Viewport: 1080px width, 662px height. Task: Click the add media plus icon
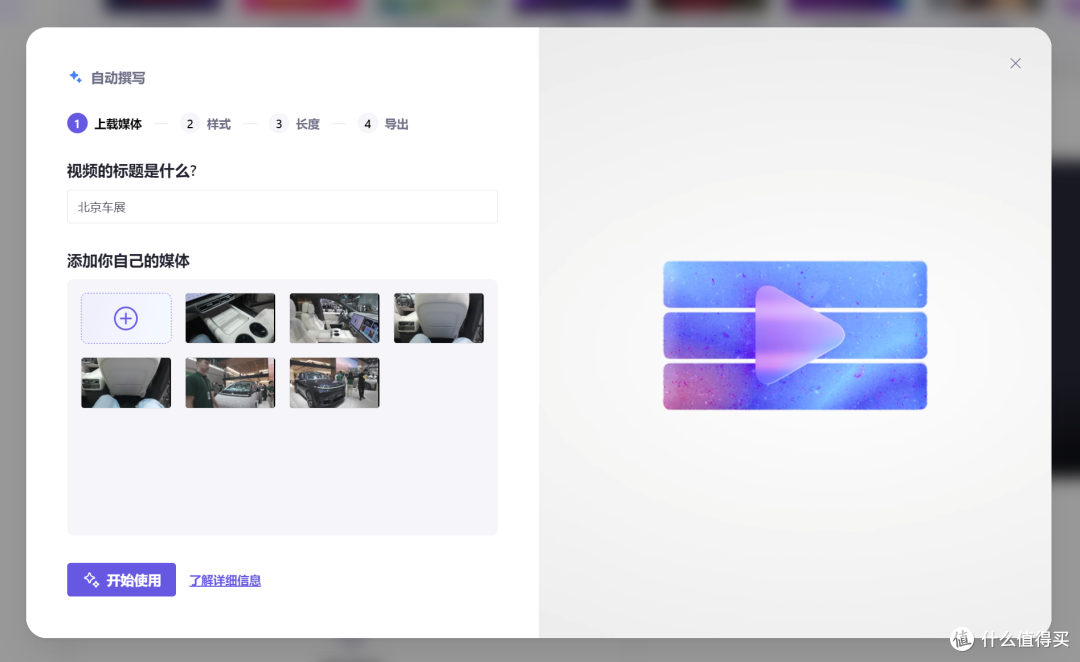[126, 318]
